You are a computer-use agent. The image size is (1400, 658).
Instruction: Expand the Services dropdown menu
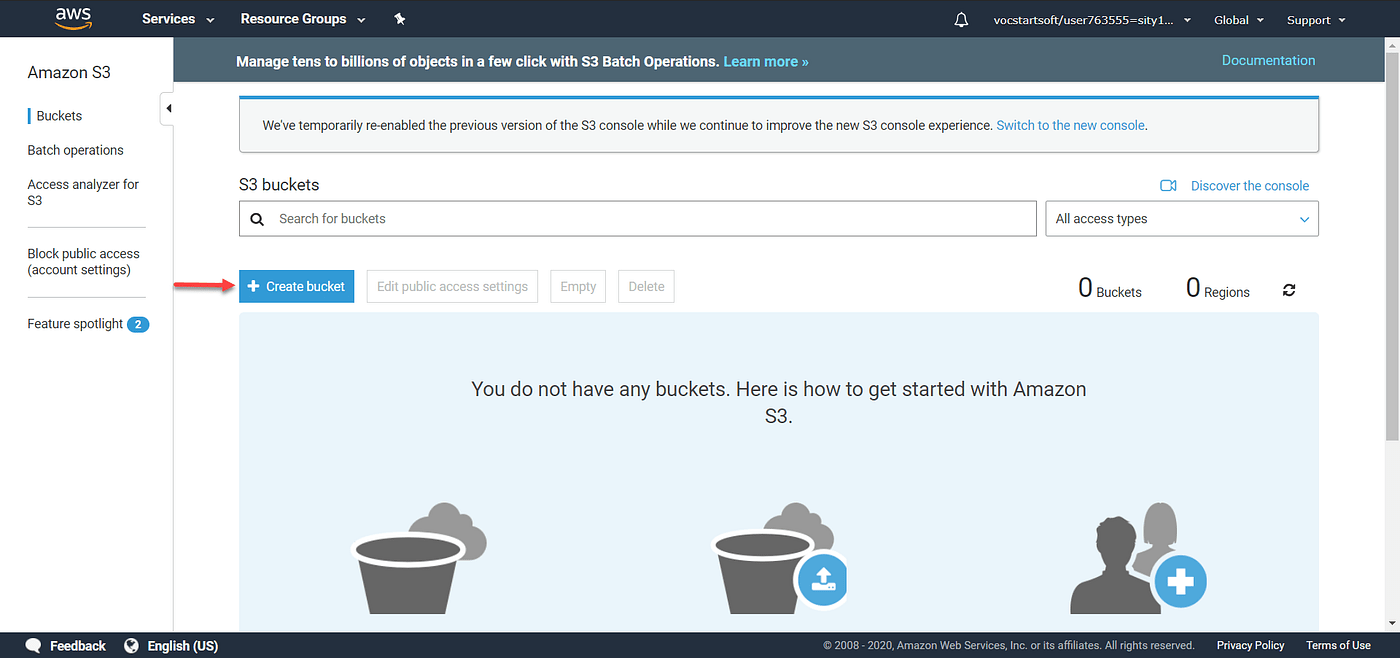pyautogui.click(x=178, y=19)
